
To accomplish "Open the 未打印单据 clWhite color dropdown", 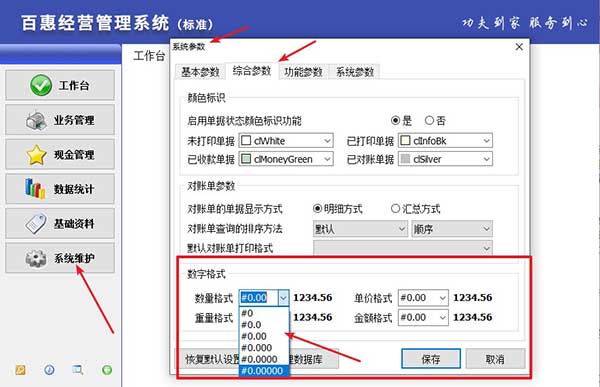I will coord(286,140).
